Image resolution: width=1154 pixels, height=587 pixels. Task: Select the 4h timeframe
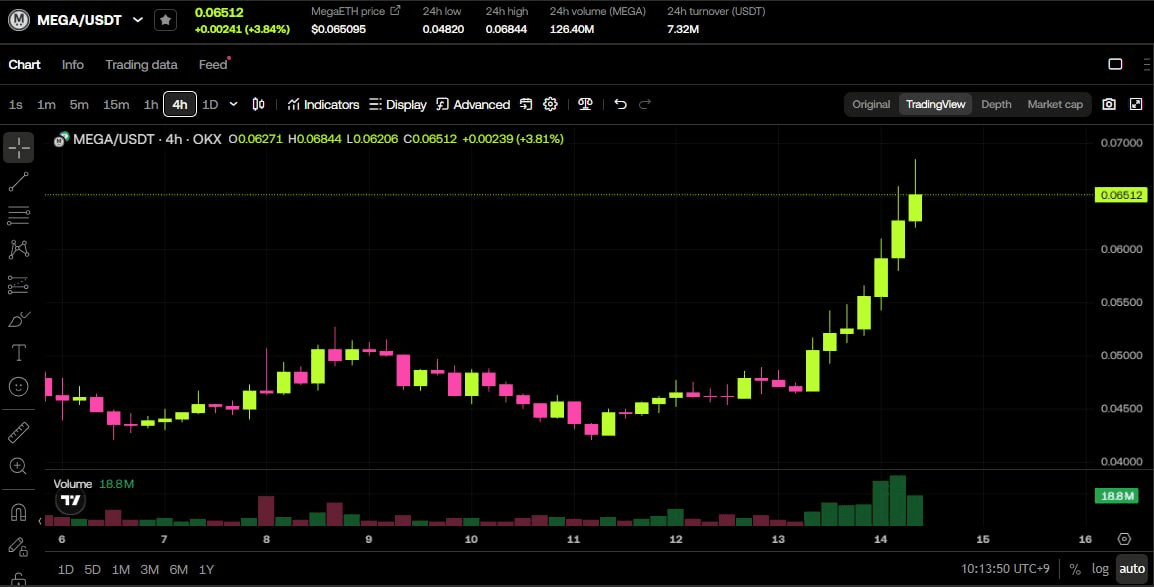coord(180,104)
